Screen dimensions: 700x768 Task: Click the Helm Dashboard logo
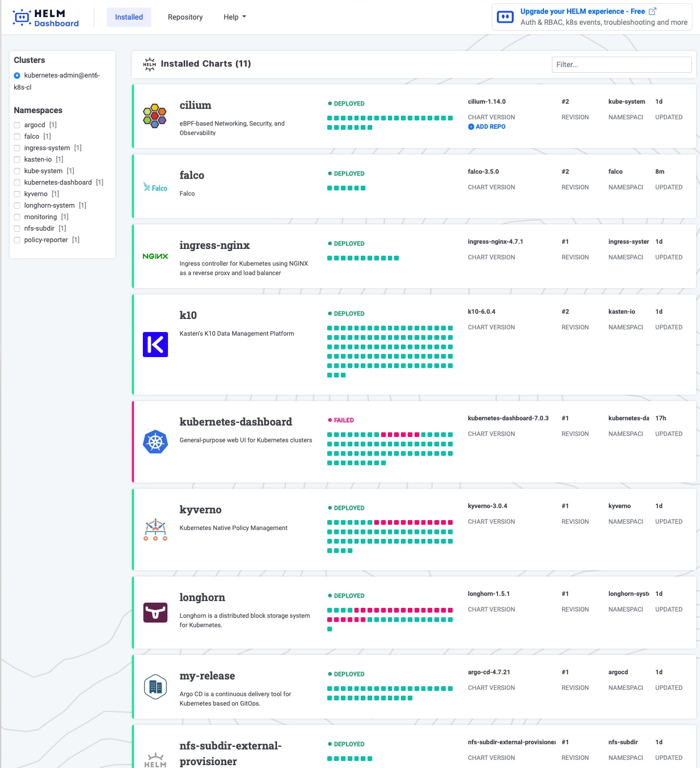coord(46,18)
